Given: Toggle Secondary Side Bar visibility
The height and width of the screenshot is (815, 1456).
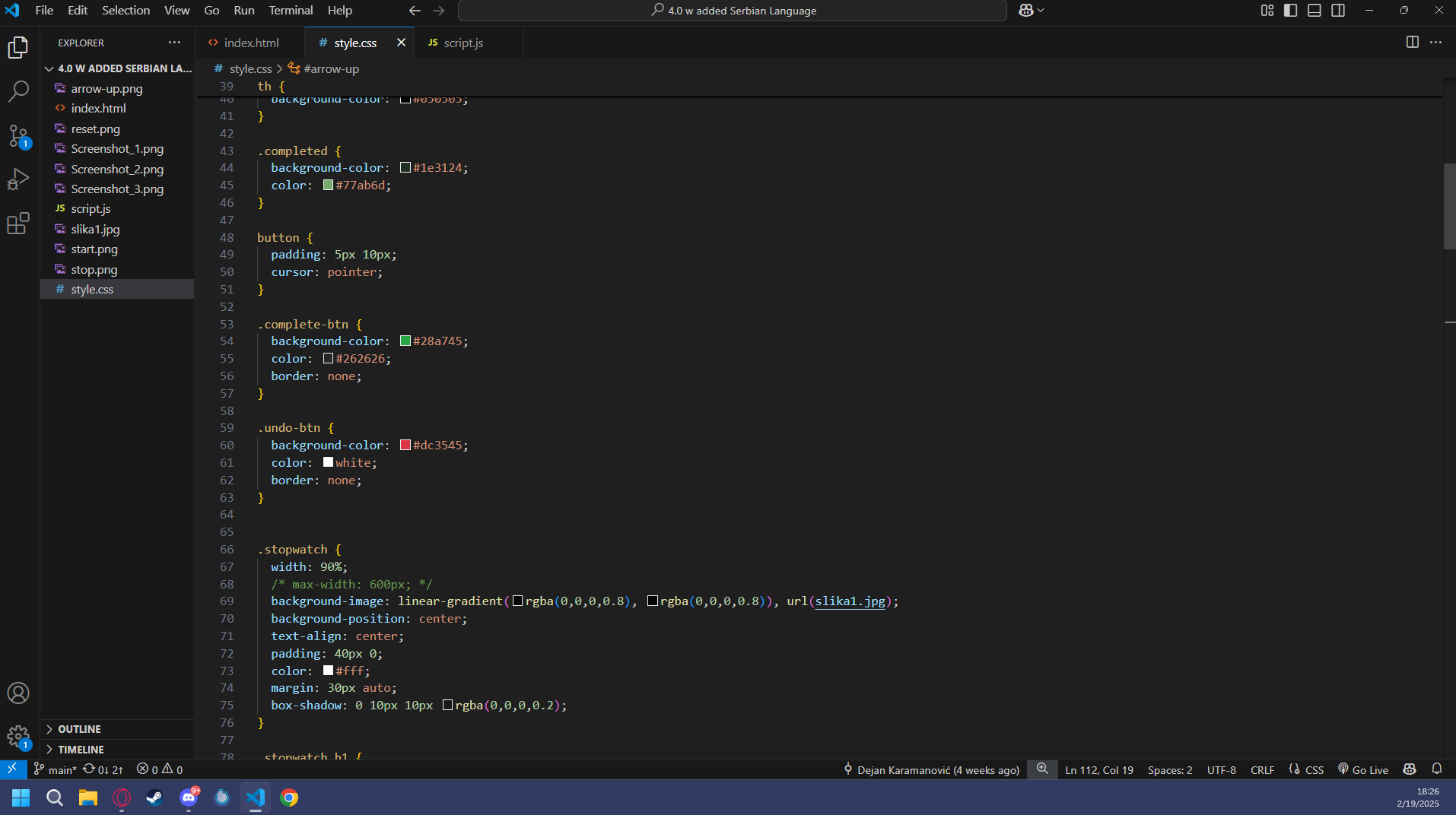Looking at the screenshot, I should 1338,11.
